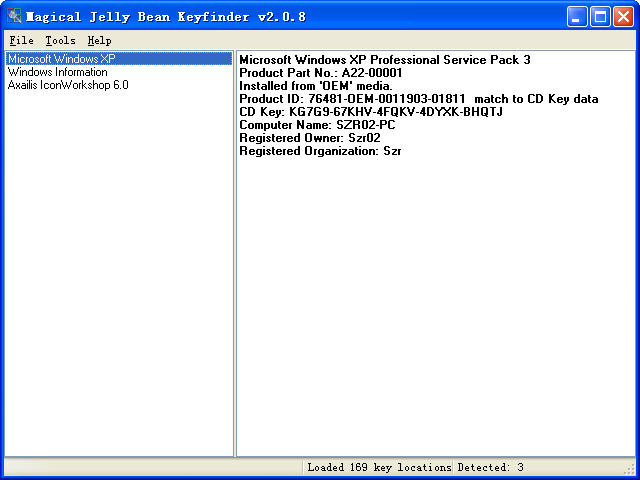Screen dimensions: 640x480
Task: Maximize the Keyfinder window
Action: (600, 17)
